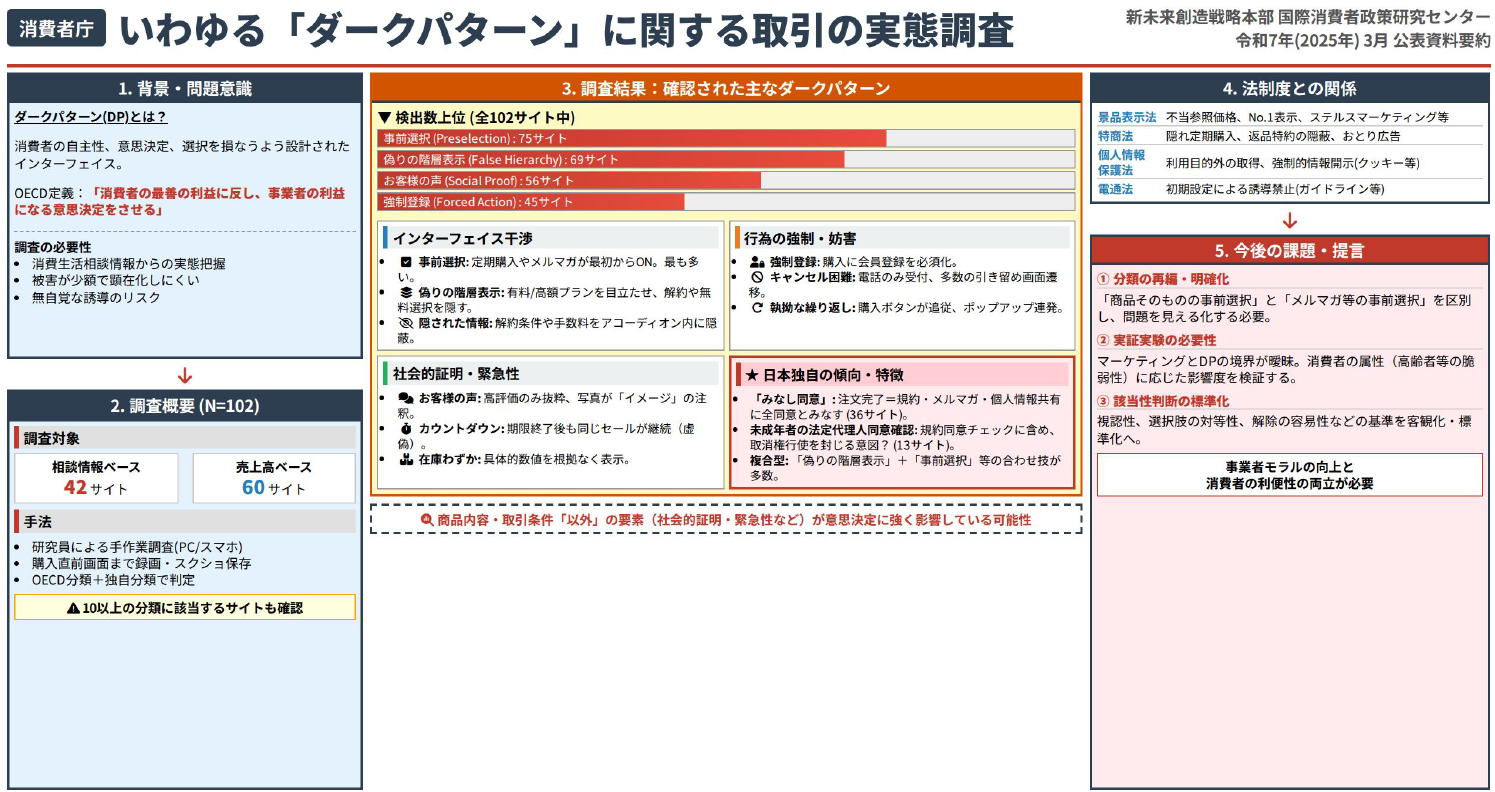Click the 相談情報ベース 42 サイト card
1495x792 pixels.
coord(96,478)
